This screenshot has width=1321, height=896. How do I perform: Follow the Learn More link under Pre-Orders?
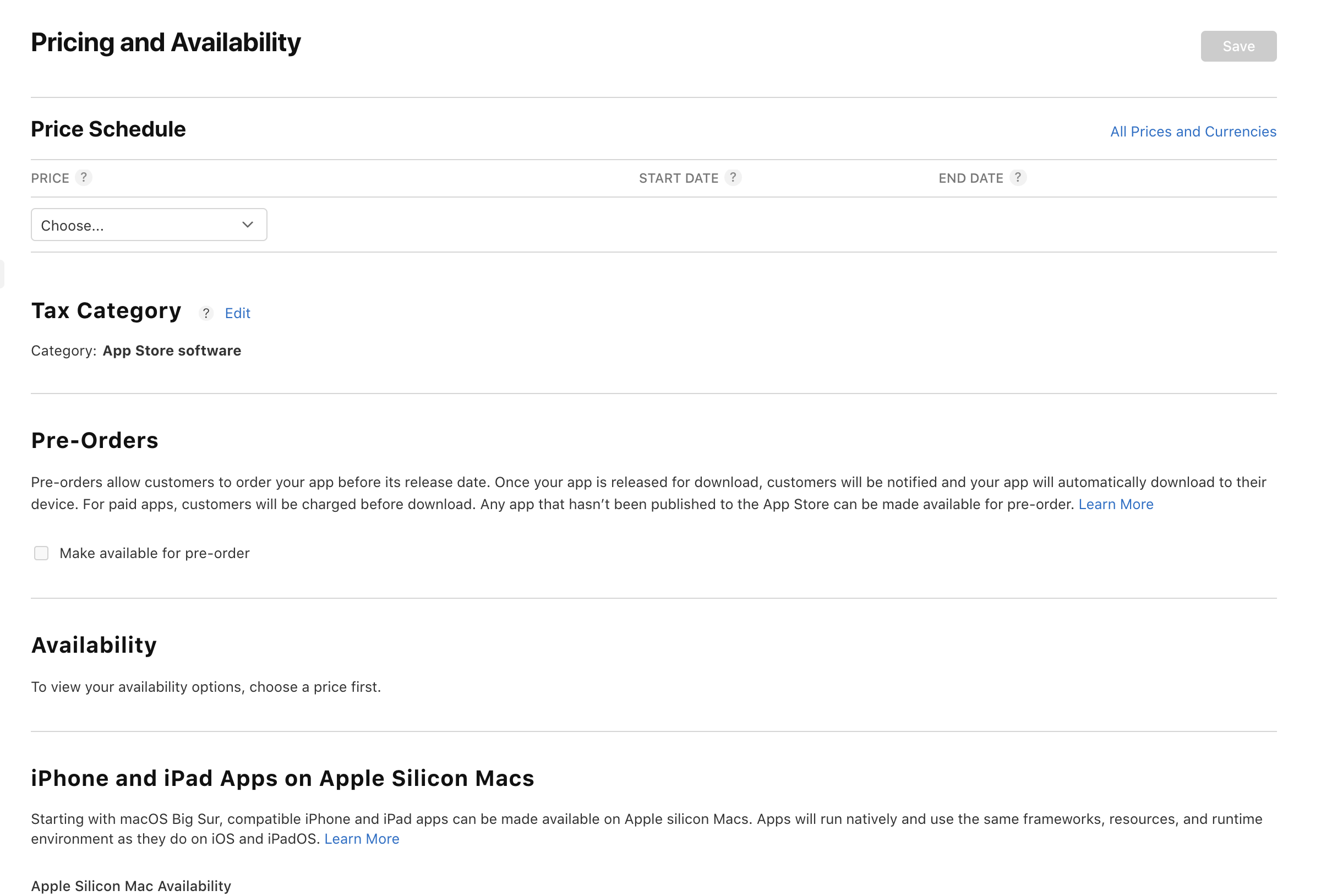pyautogui.click(x=1115, y=504)
